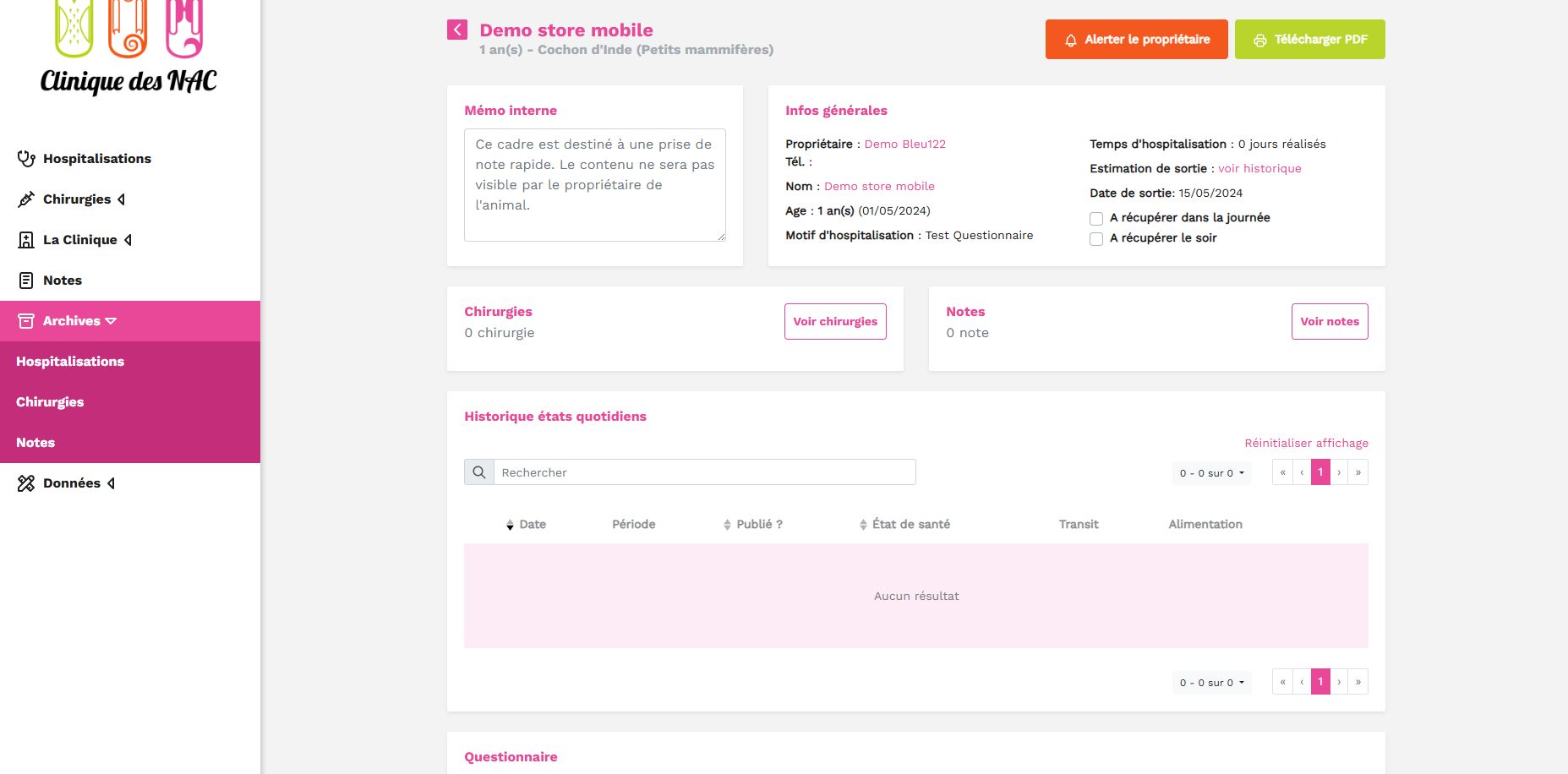Check 'A récupérer dans la journée'
The width and height of the screenshot is (1568, 774).
[1096, 219]
